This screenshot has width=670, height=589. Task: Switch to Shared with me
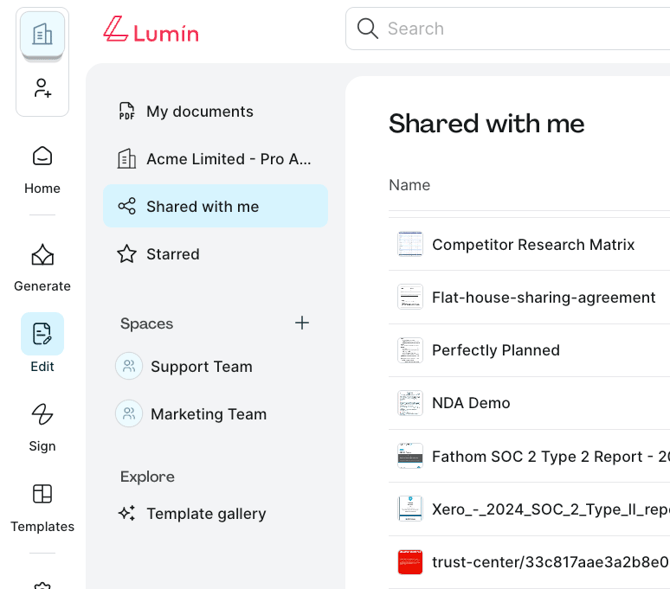pyautogui.click(x=202, y=206)
